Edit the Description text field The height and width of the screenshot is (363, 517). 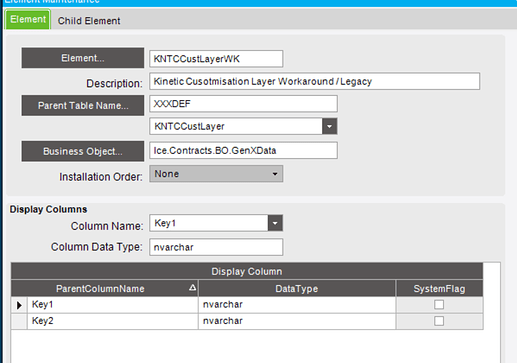[x=314, y=81]
